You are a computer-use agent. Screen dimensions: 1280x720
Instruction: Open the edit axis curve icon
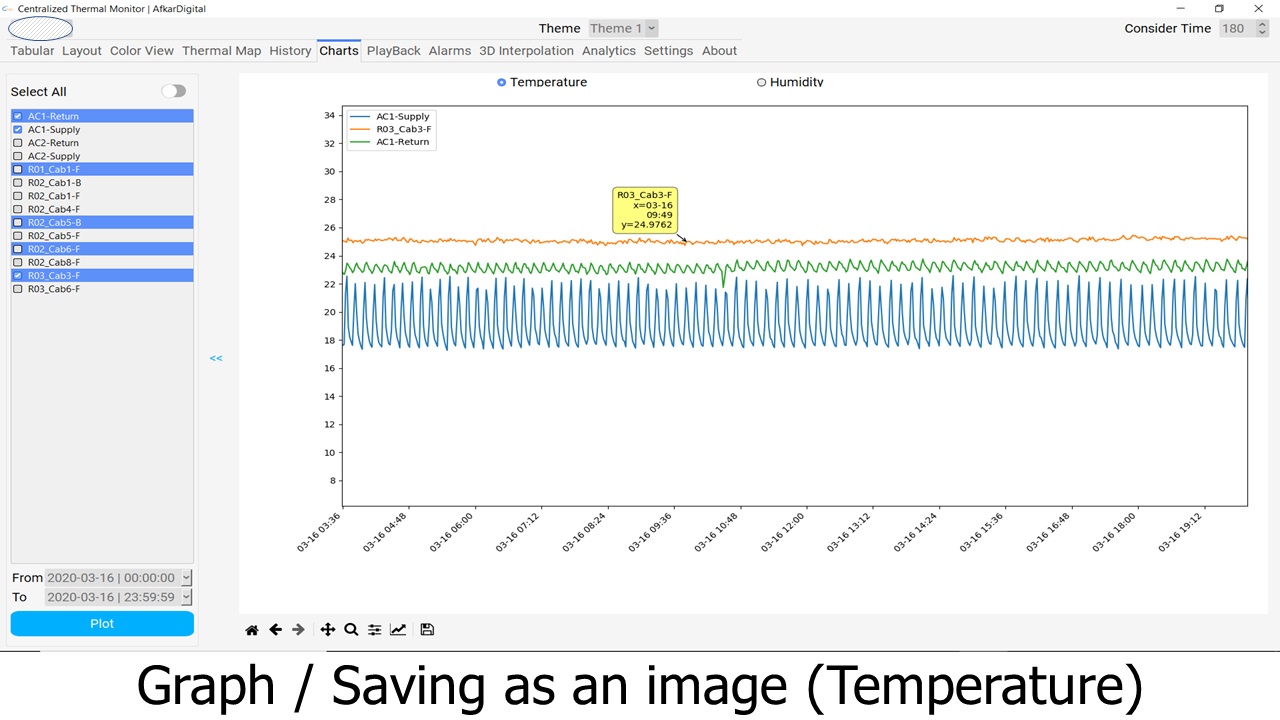(398, 630)
